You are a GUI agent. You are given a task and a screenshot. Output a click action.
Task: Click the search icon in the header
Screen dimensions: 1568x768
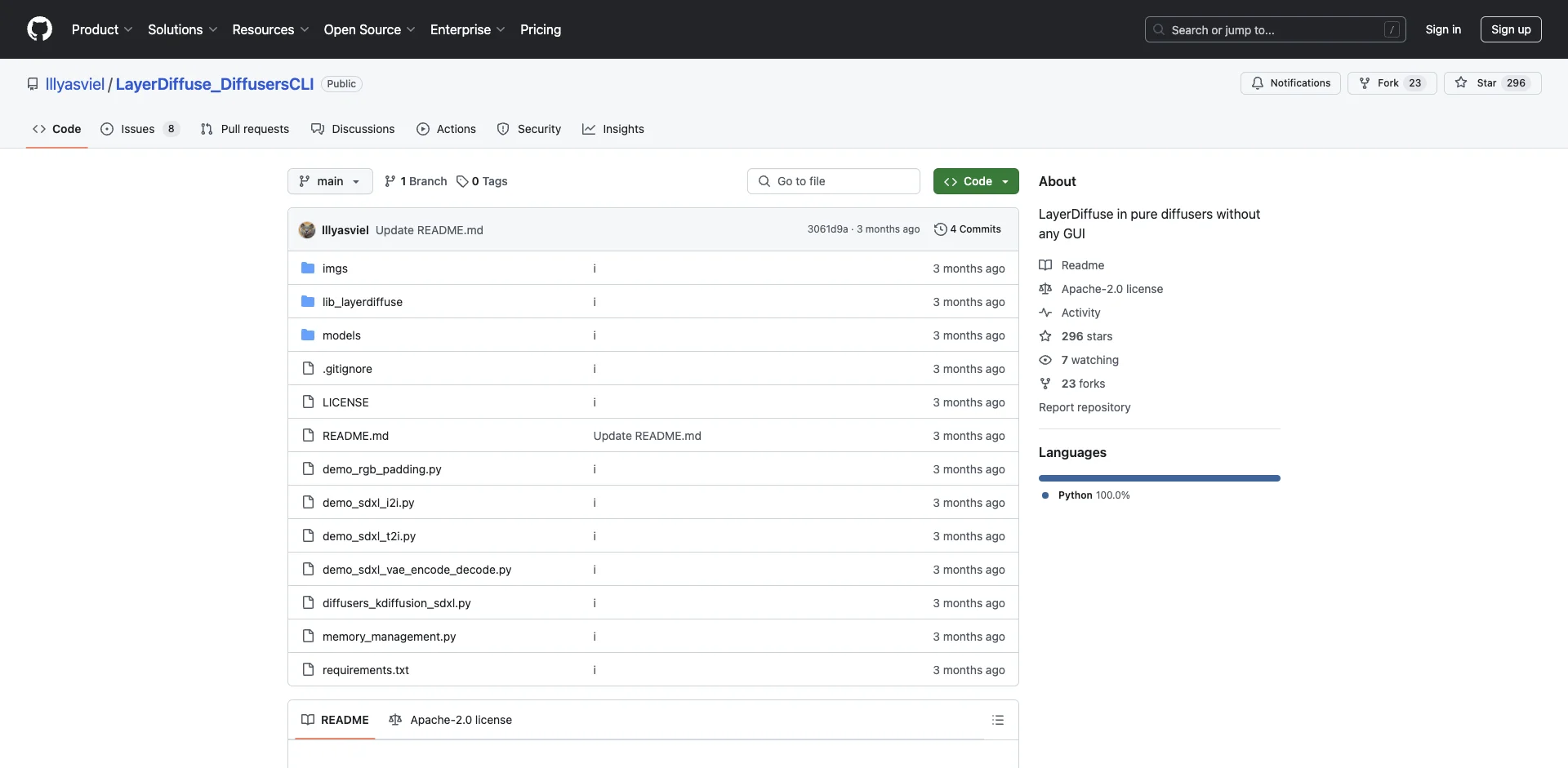[1159, 29]
